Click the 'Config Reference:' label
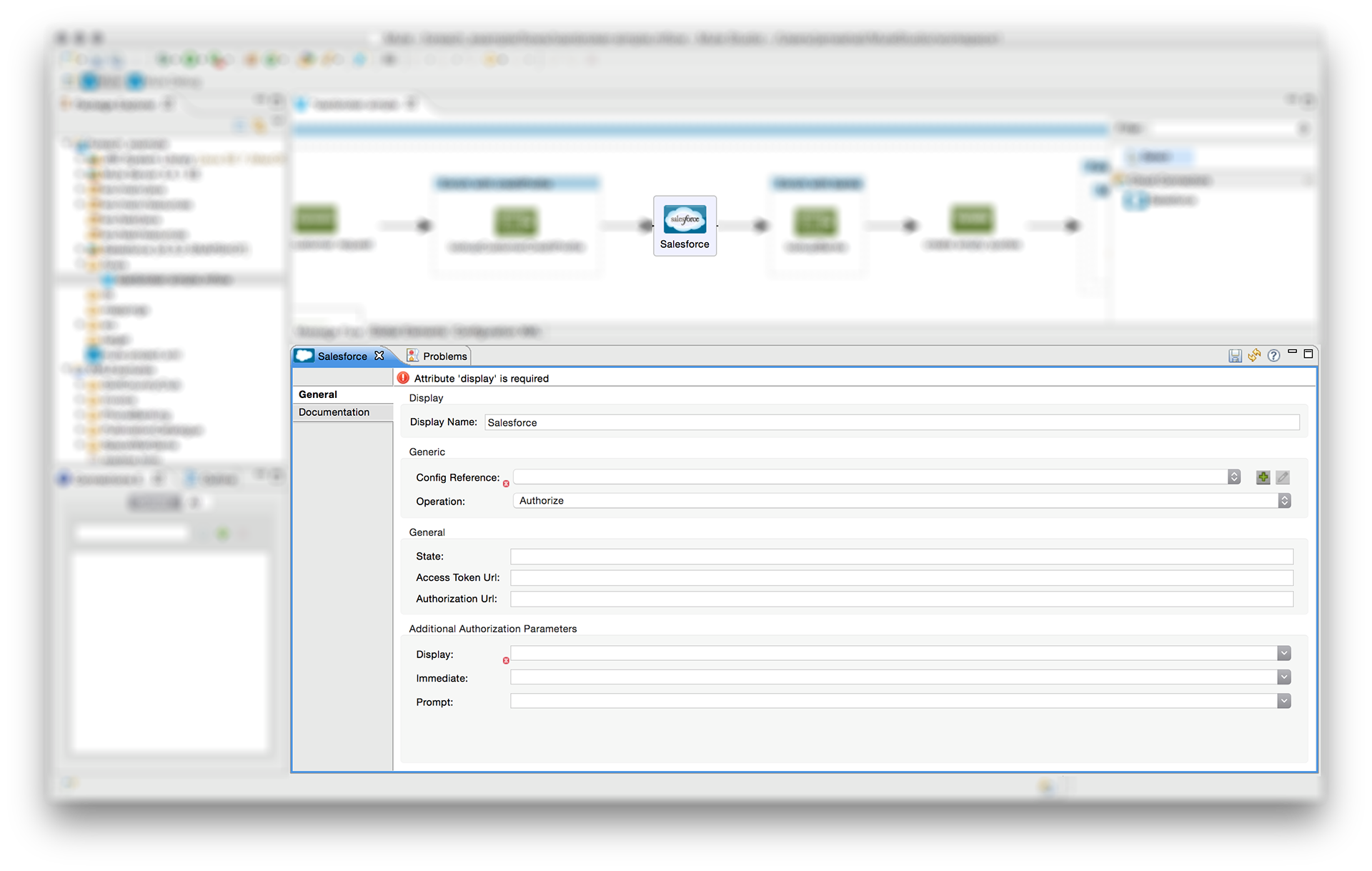The width and height of the screenshot is (1372, 871). 457,477
